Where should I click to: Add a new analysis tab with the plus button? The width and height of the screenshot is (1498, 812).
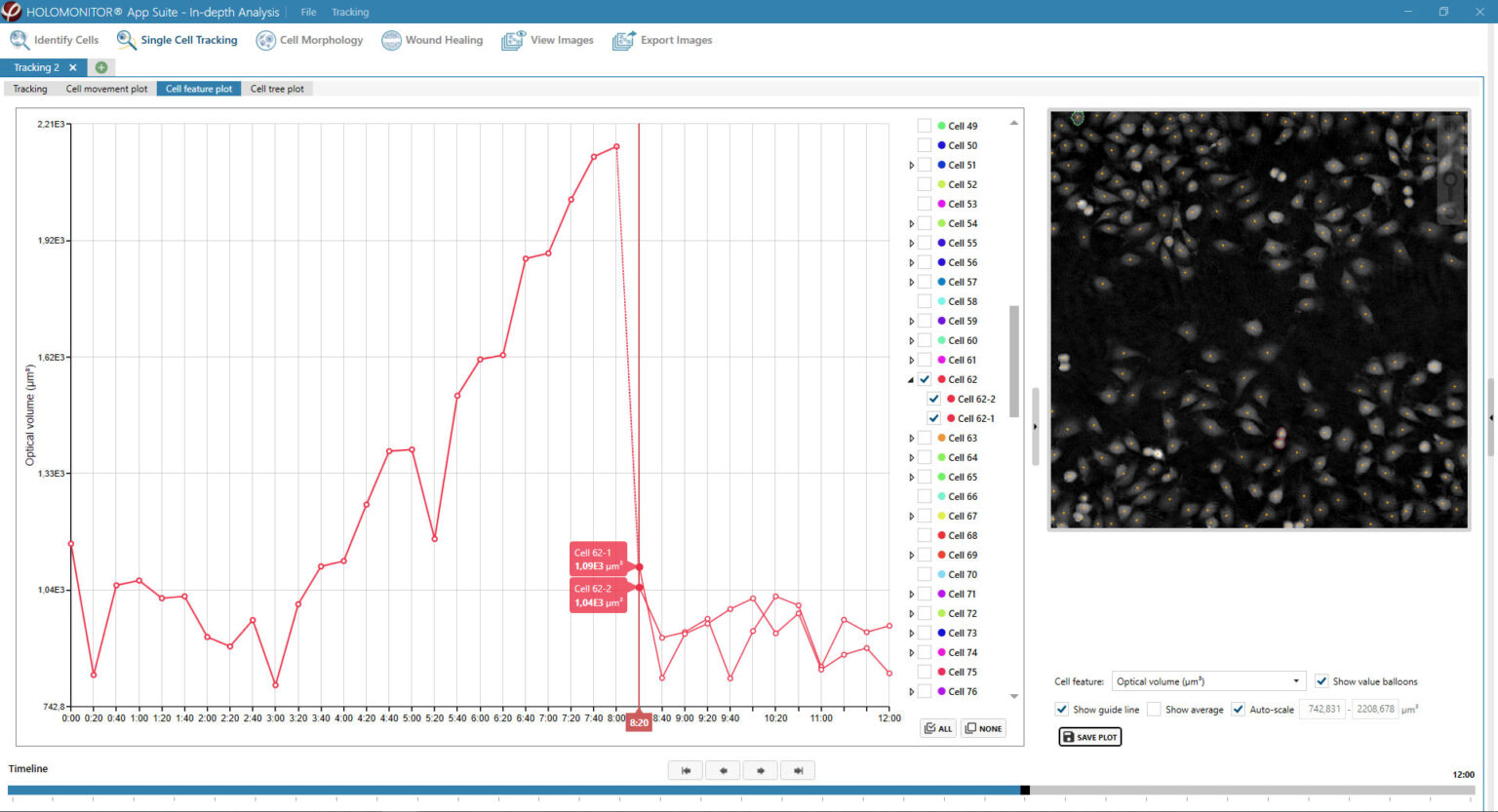tap(100, 66)
